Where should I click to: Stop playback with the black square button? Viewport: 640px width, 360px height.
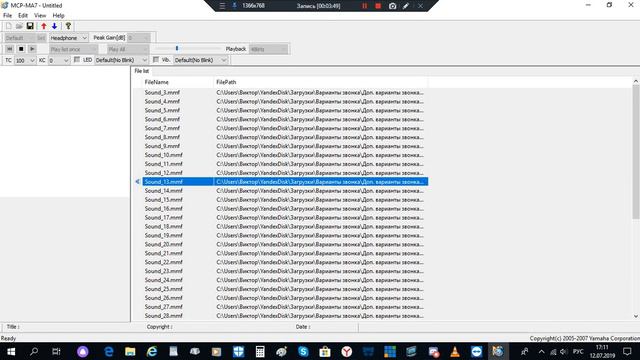point(21,49)
